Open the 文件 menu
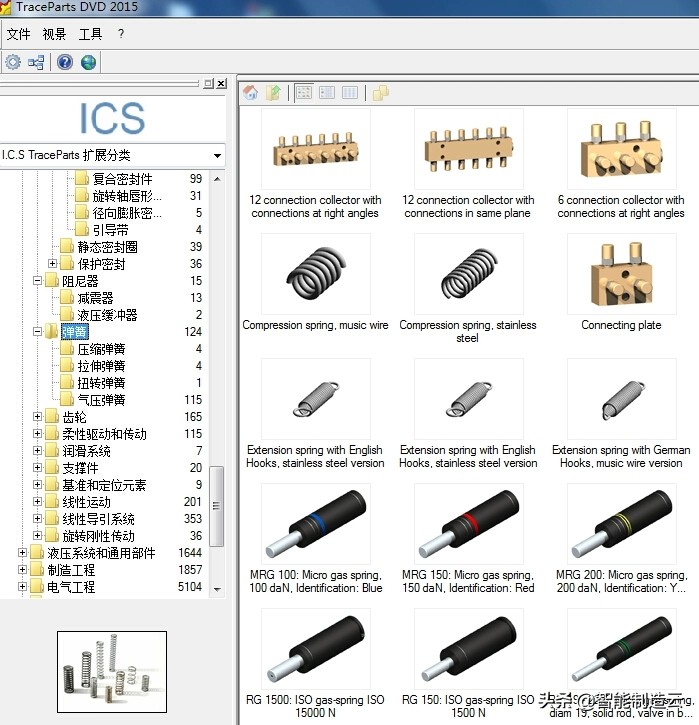 [18, 34]
